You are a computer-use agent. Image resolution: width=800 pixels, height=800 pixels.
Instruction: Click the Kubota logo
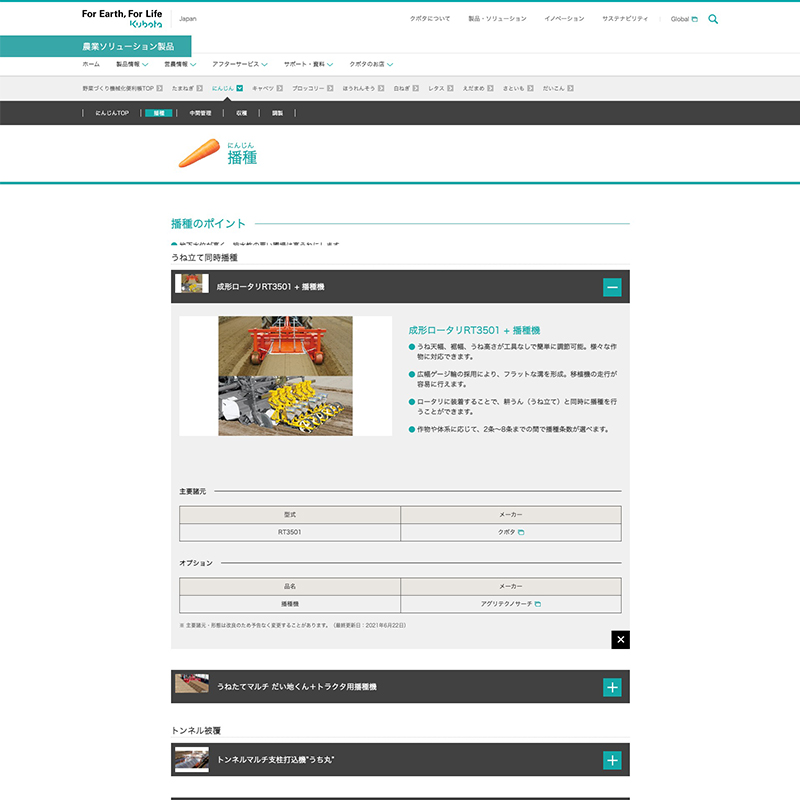[x=121, y=18]
